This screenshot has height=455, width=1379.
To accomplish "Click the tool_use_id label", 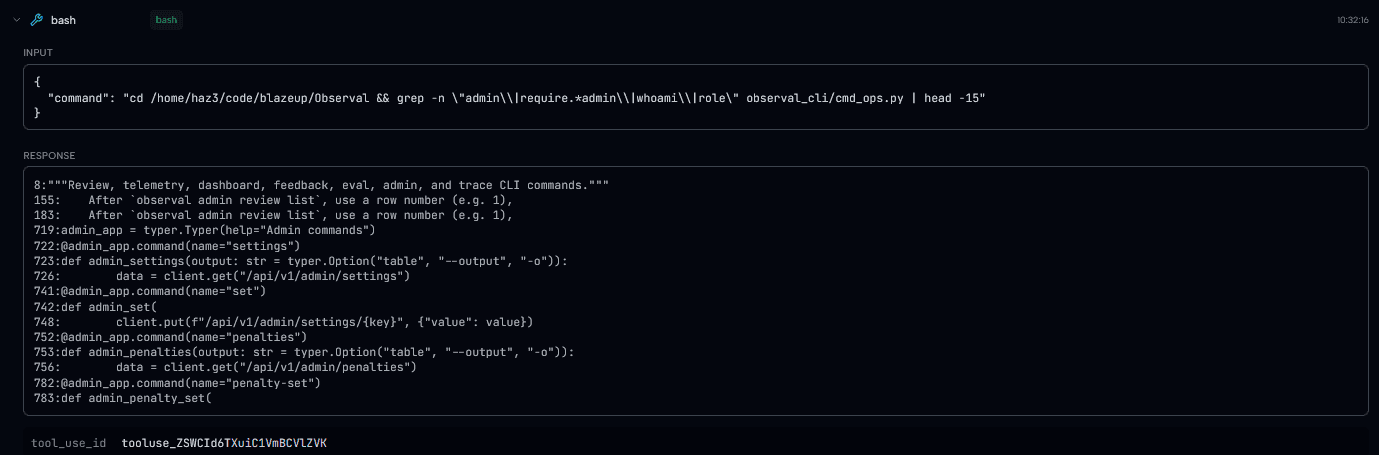I will pos(68,442).
